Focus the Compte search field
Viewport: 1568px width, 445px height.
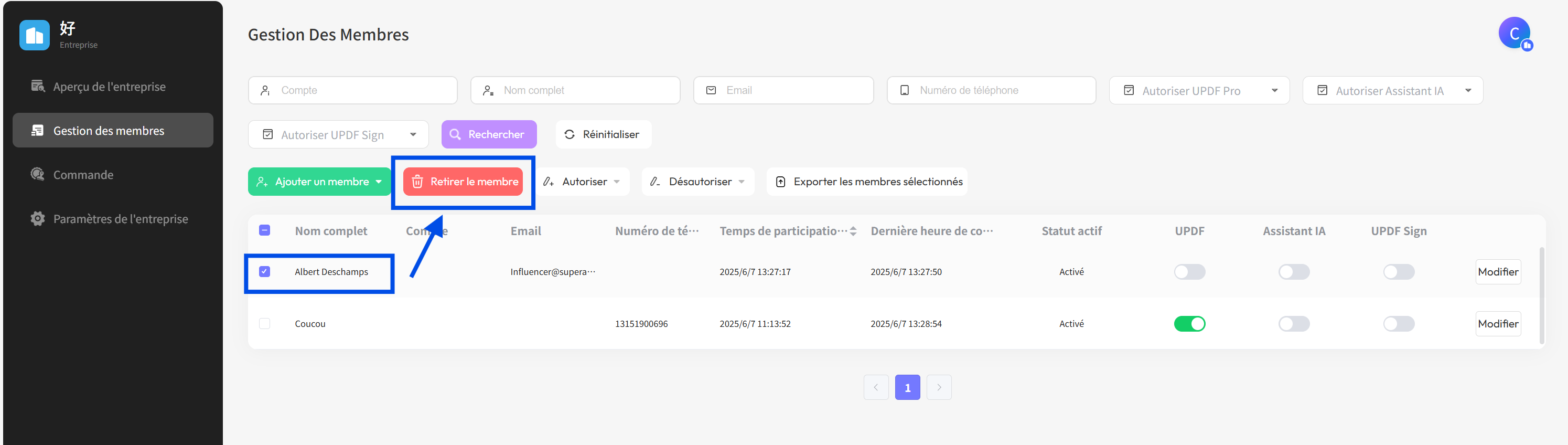[x=352, y=90]
